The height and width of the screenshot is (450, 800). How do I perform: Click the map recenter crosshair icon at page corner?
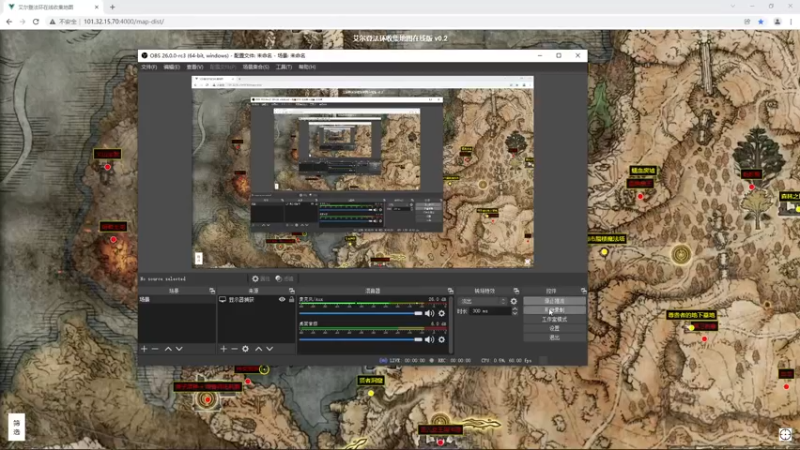[785, 434]
